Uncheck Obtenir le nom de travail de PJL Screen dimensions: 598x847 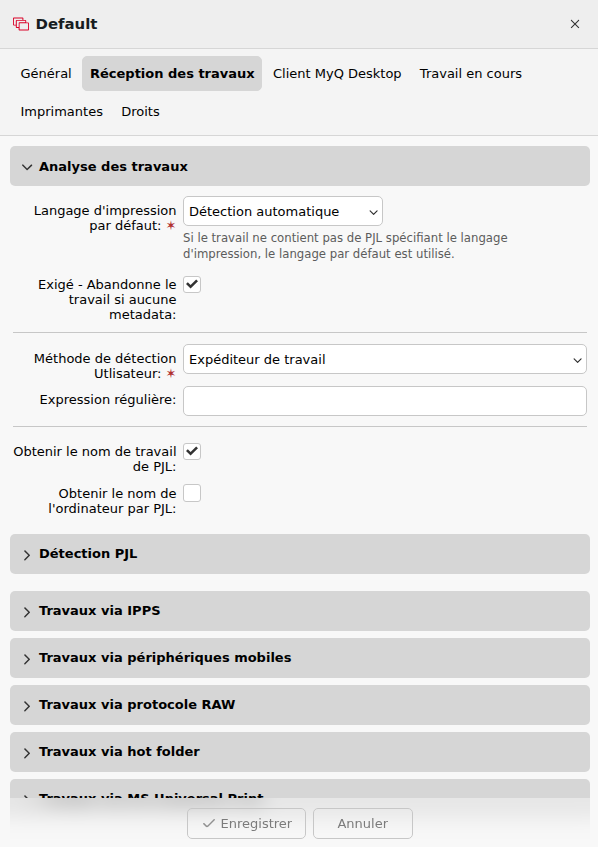(192, 451)
